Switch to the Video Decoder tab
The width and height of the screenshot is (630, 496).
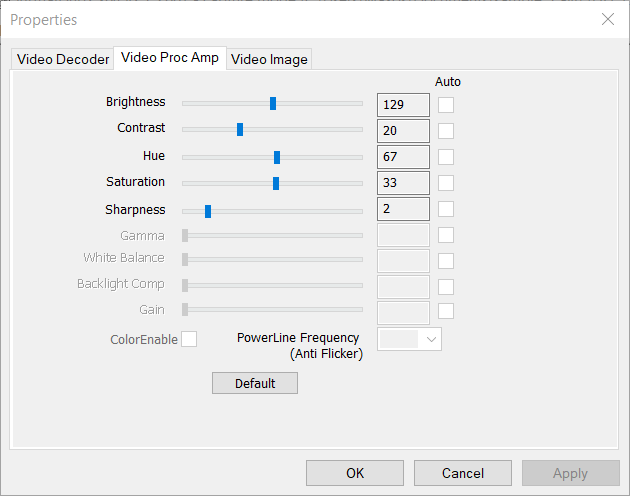tap(63, 59)
